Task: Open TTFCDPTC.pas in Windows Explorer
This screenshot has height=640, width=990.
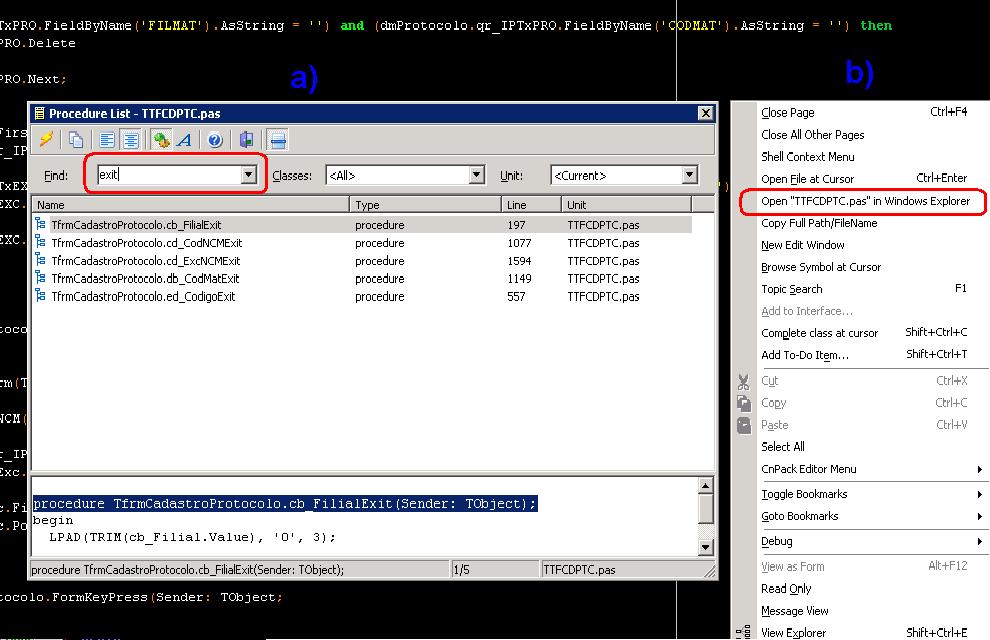Action: pyautogui.click(x=865, y=201)
